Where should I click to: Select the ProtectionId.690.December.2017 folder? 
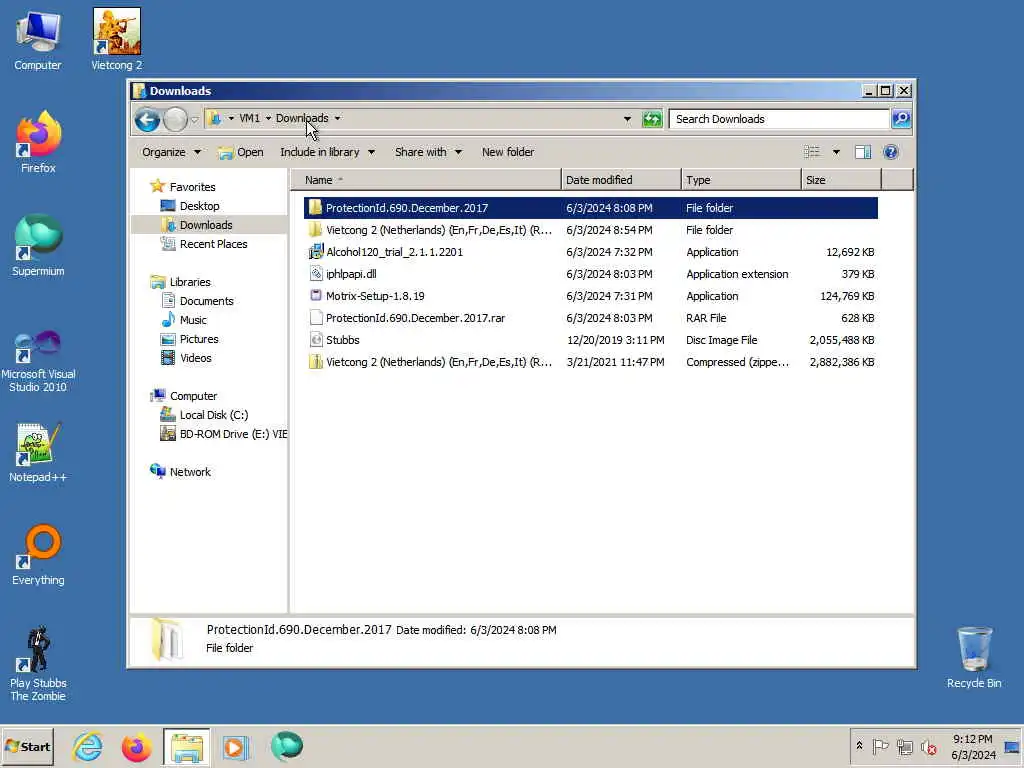point(590,208)
